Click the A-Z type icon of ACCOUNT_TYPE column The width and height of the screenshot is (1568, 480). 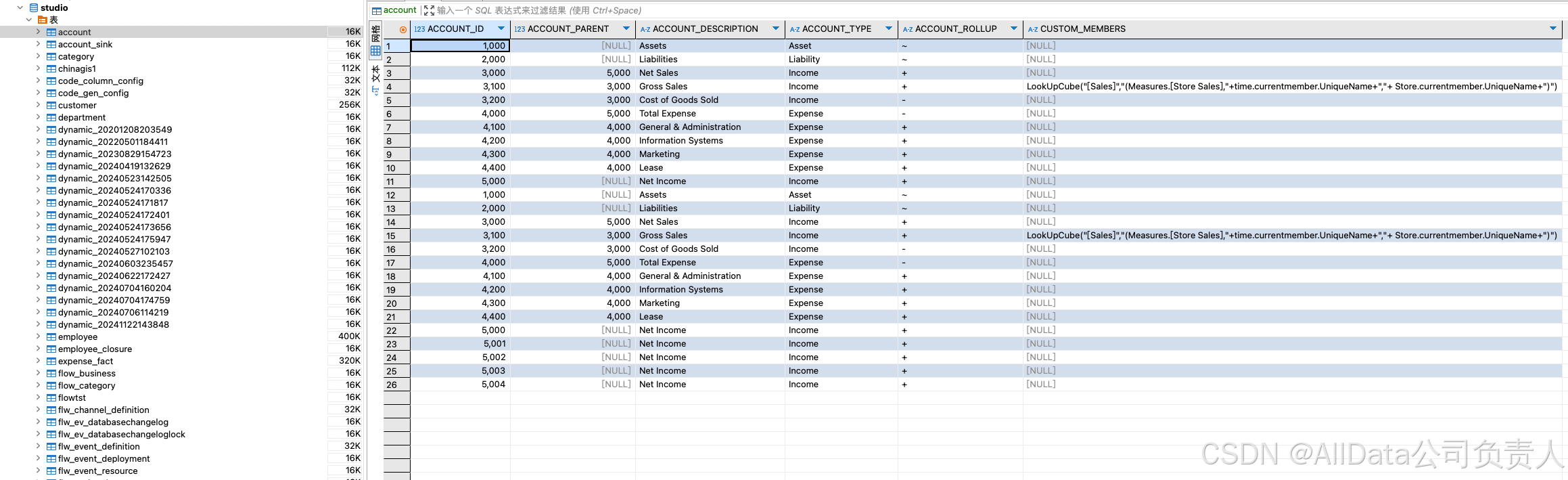[795, 29]
